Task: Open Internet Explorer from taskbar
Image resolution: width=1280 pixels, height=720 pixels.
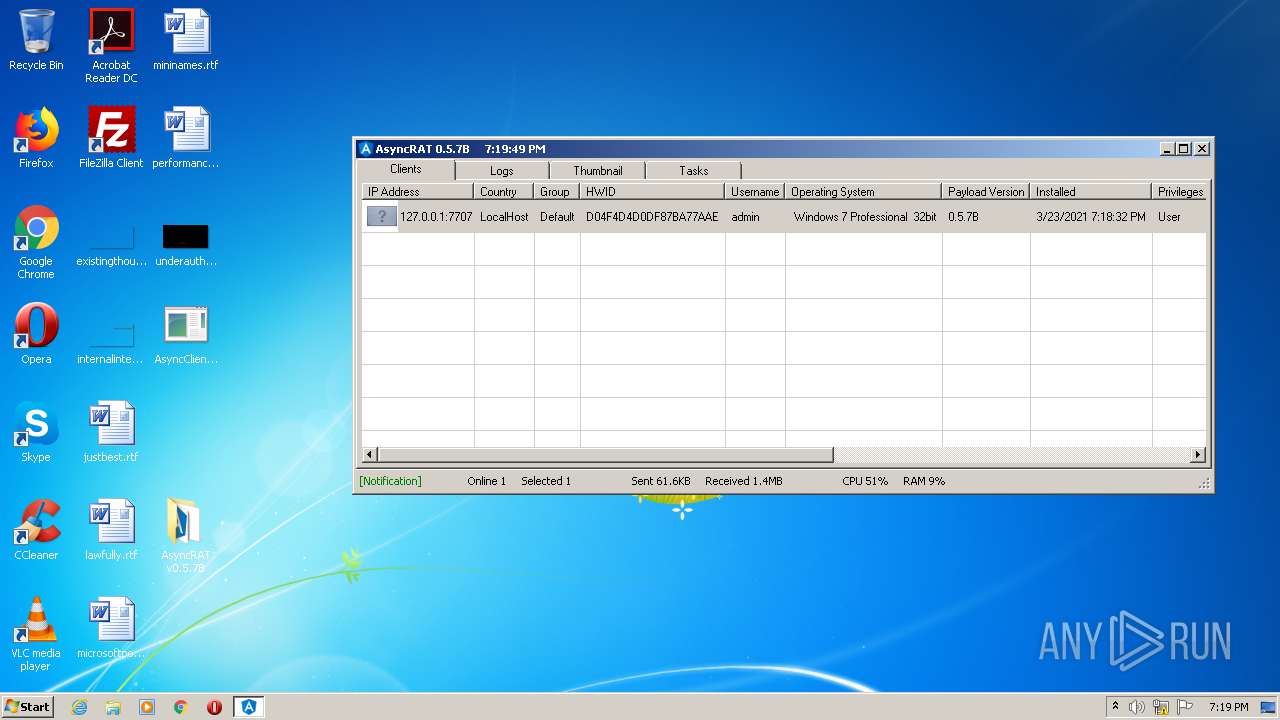Action: coord(79,707)
